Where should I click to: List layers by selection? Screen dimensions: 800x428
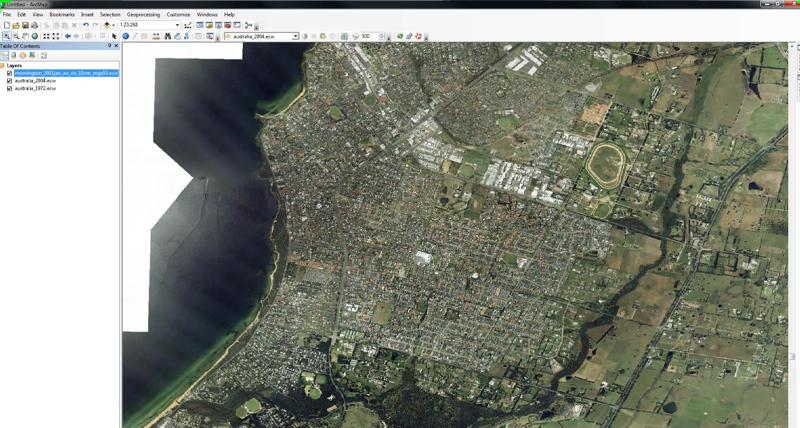tap(32, 55)
